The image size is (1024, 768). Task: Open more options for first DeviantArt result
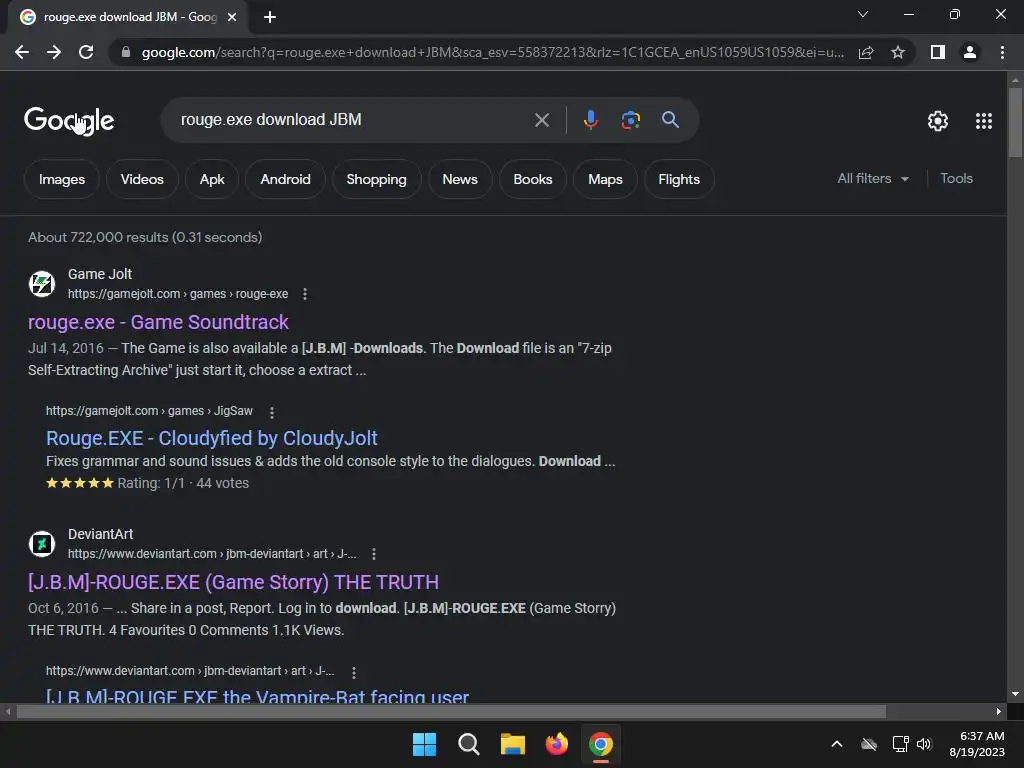point(374,554)
